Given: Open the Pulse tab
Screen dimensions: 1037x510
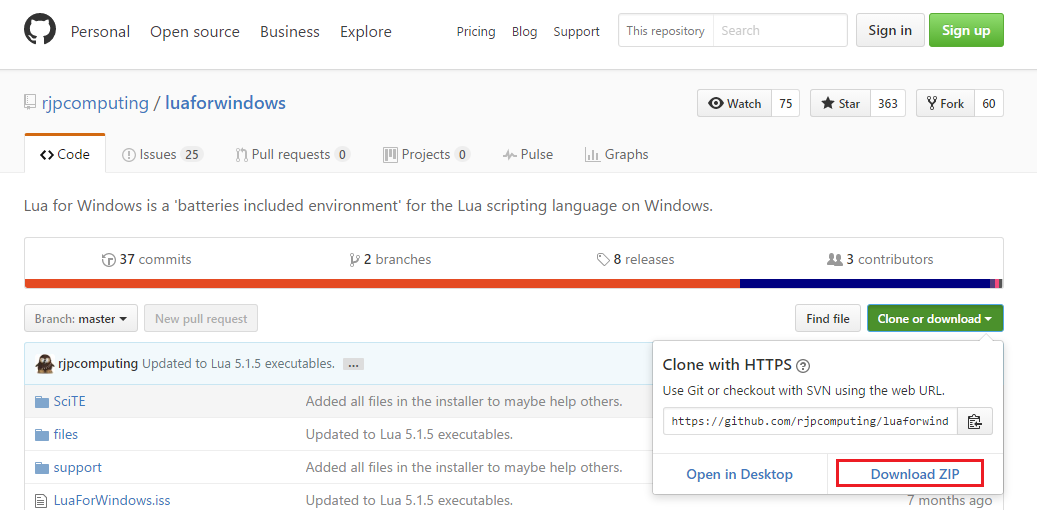Looking at the screenshot, I should point(528,154).
